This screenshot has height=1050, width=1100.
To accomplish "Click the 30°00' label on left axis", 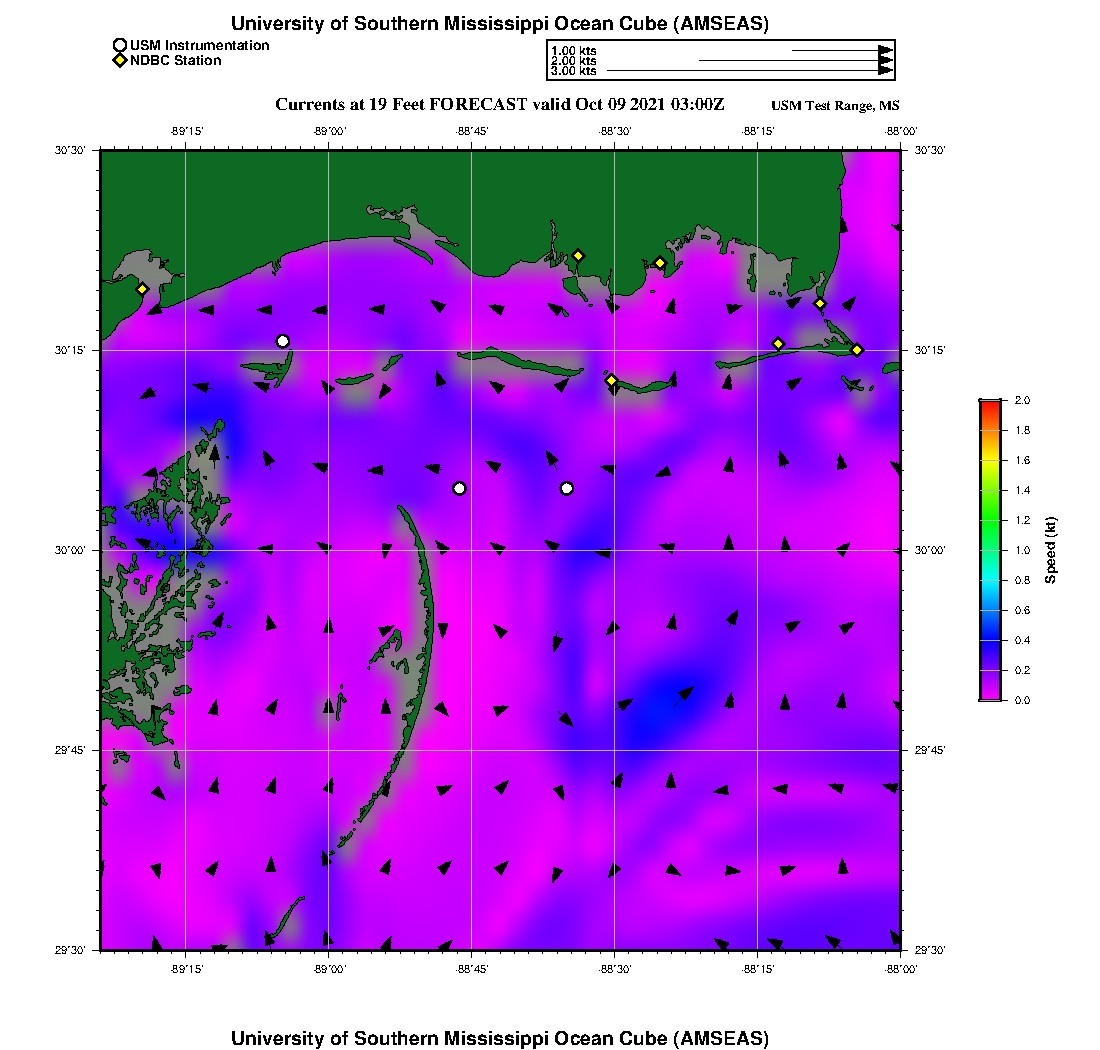I will (x=72, y=550).
